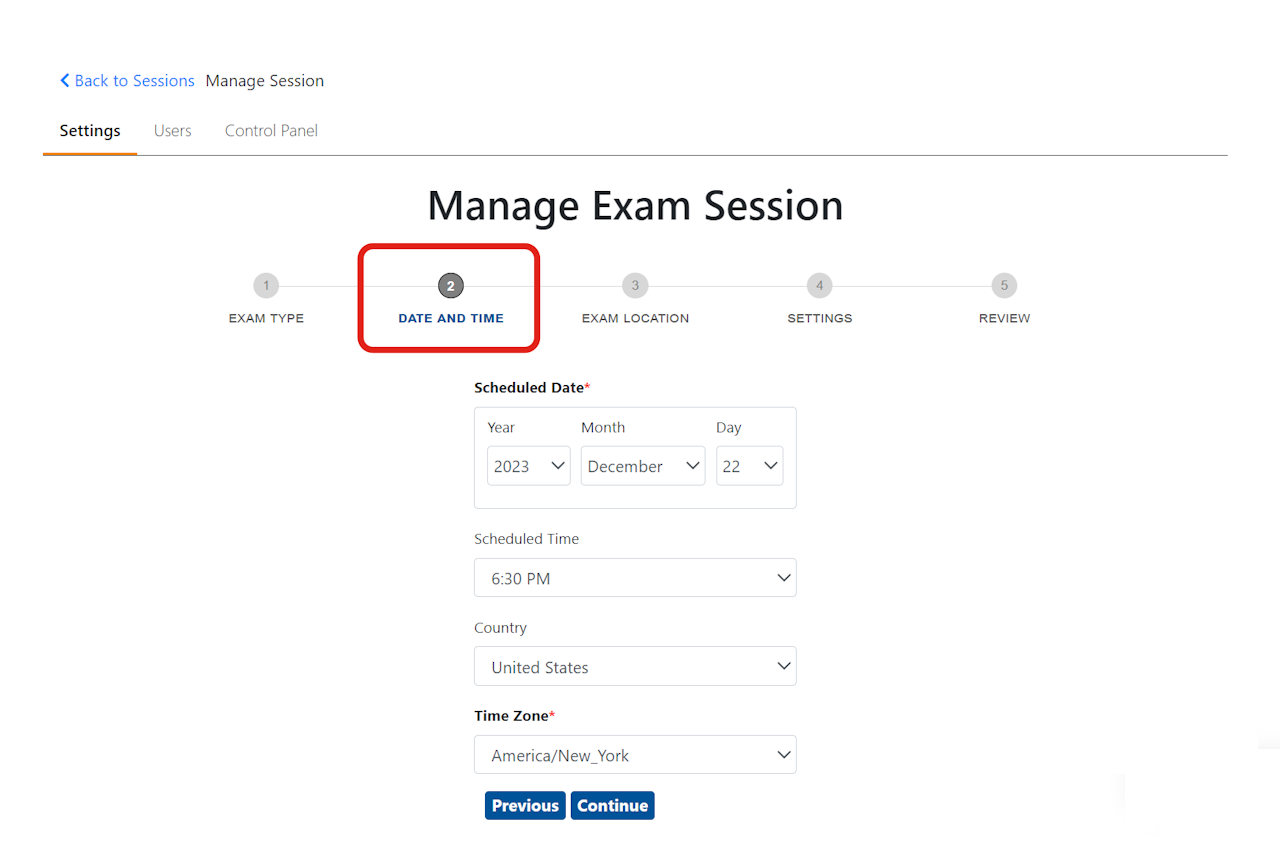Change the Time Zone dropdown selection
This screenshot has height=855, width=1280.
pos(635,755)
